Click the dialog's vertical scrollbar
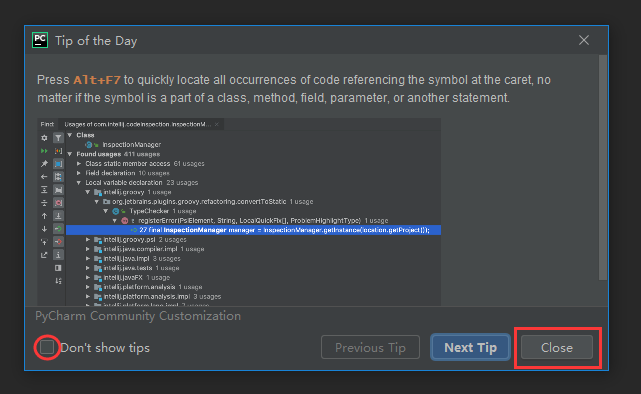Viewport: 641px width, 394px height. click(x=603, y=168)
